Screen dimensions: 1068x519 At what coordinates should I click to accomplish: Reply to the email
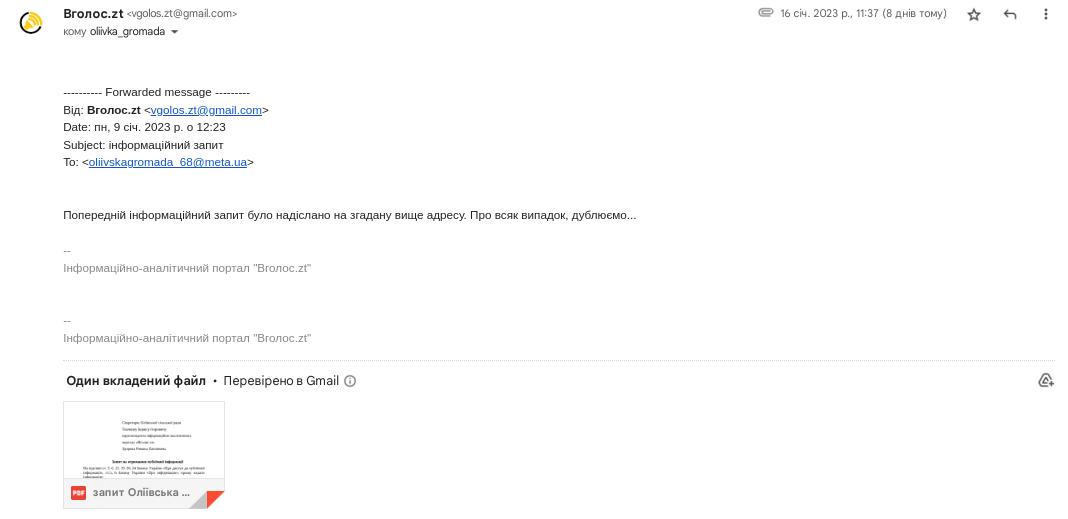pos(1010,14)
